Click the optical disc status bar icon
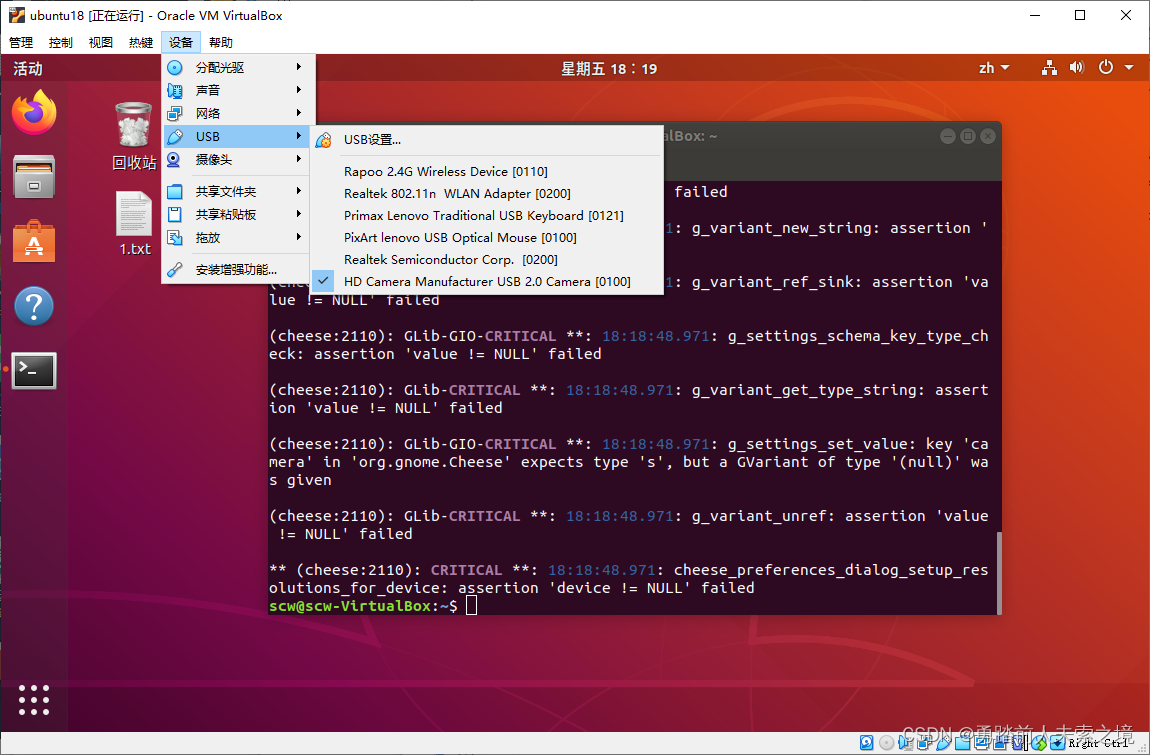The image size is (1150, 755). pyautogui.click(x=887, y=743)
